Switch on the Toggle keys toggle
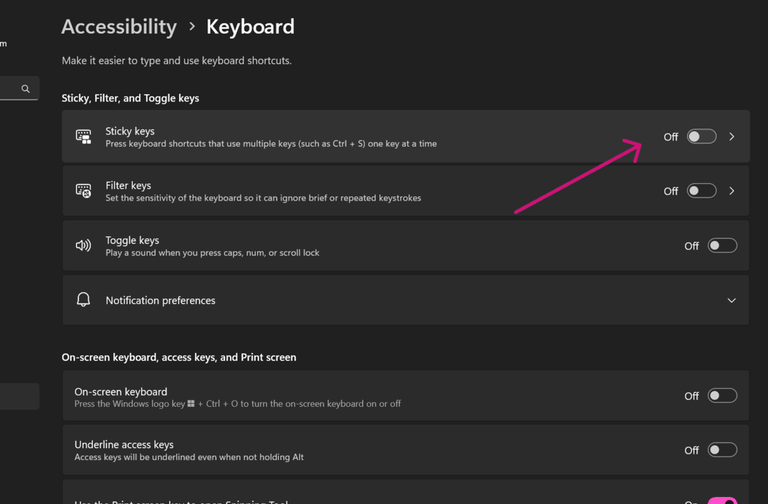 coord(722,246)
